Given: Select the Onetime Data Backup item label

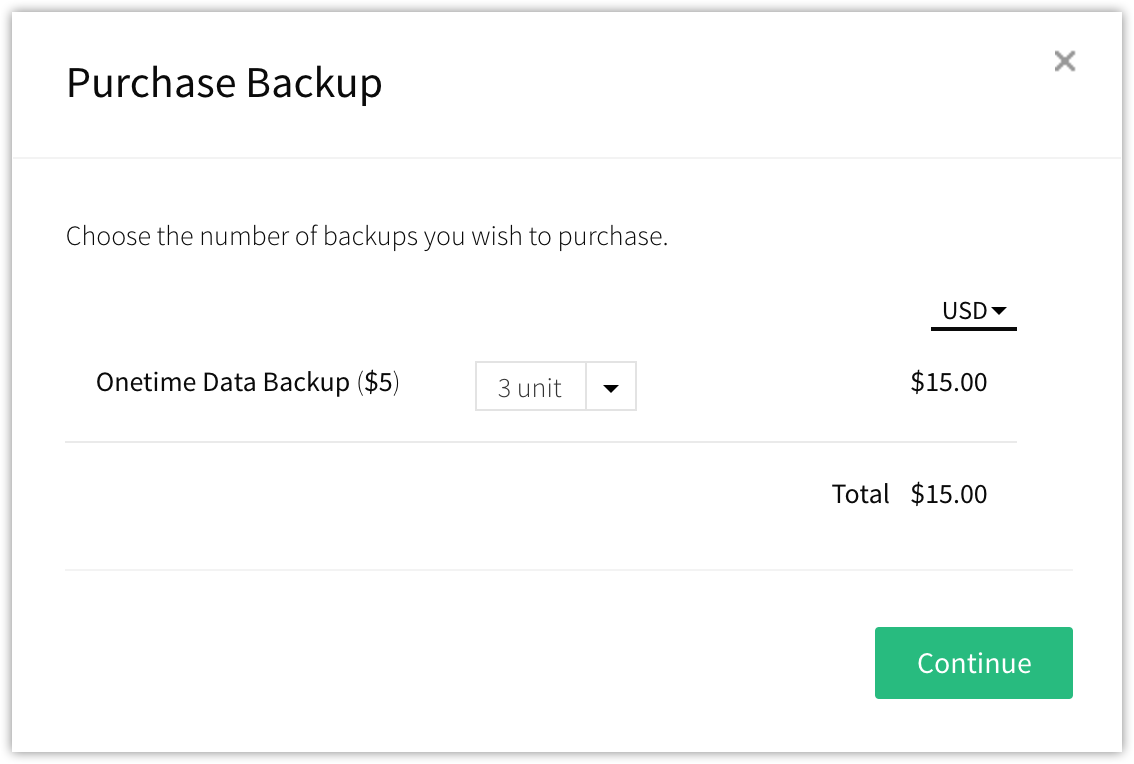Looking at the screenshot, I should pyautogui.click(x=222, y=382).
